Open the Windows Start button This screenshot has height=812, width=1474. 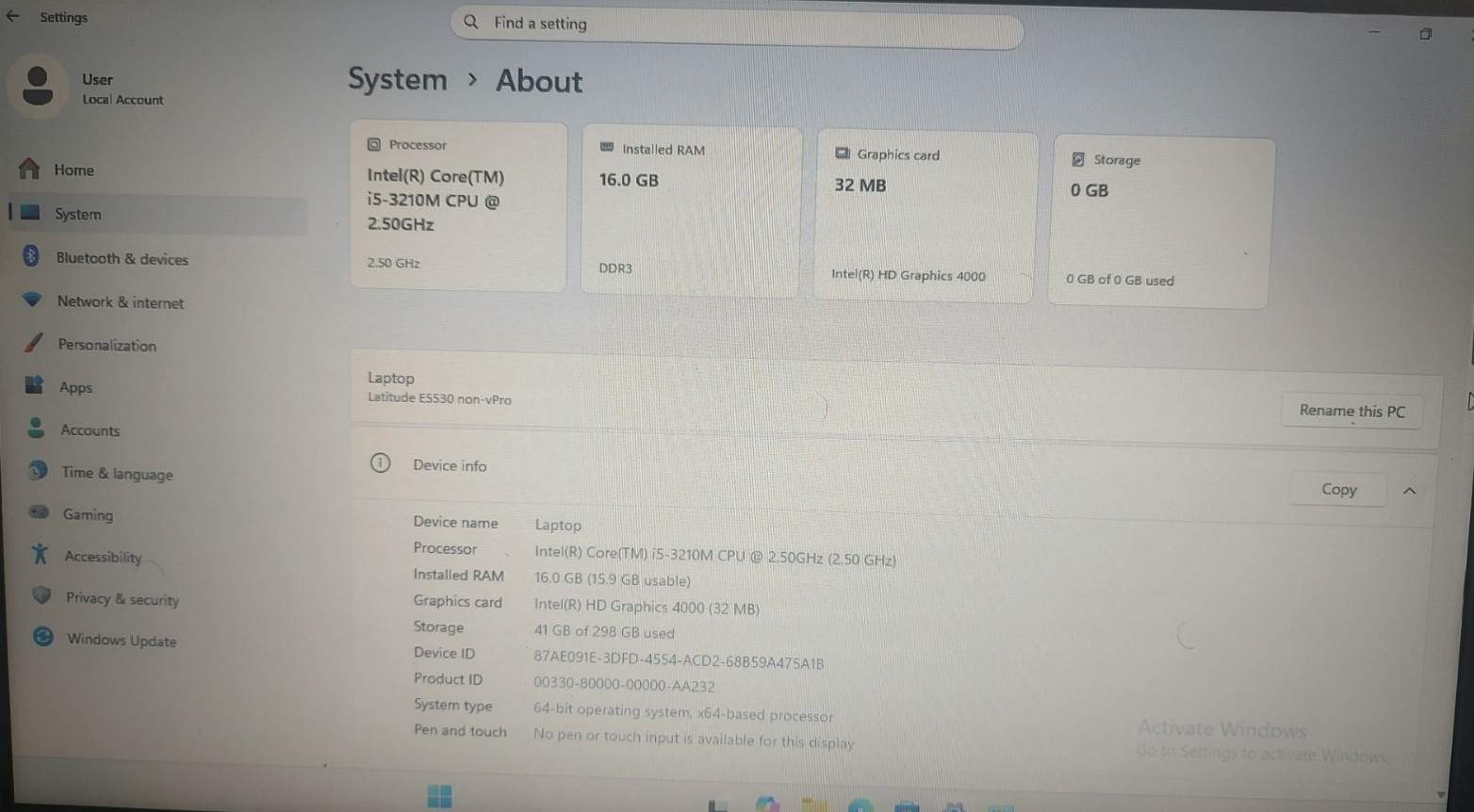point(439,797)
